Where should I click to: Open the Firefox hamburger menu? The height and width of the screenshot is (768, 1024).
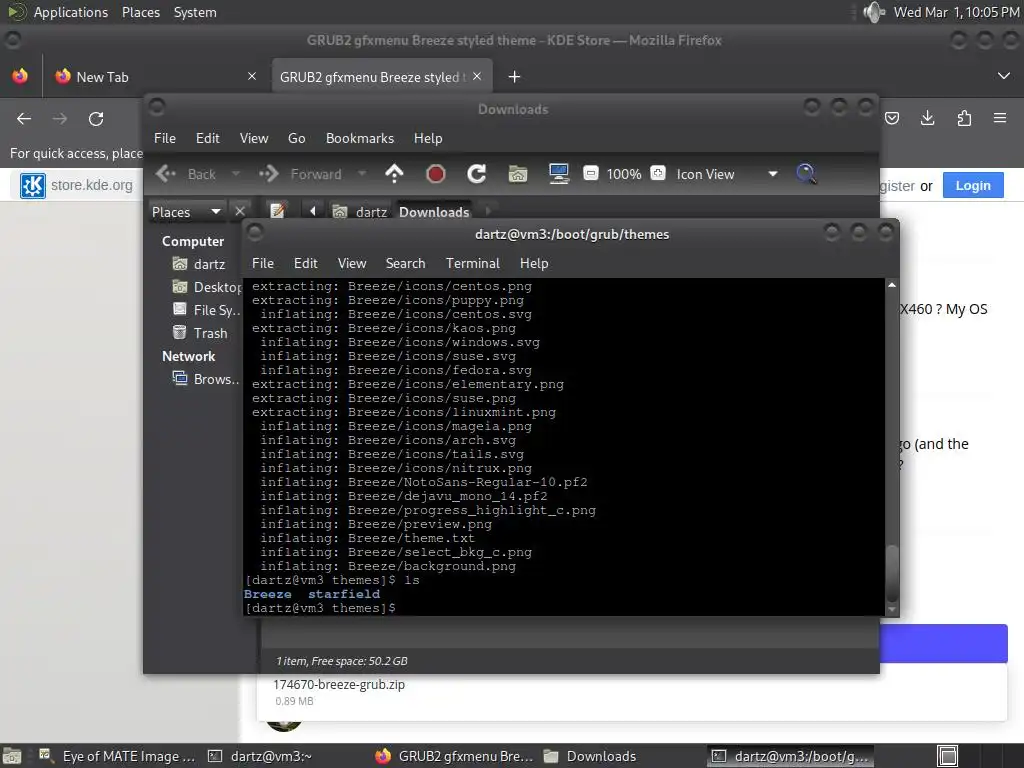tap(1000, 118)
